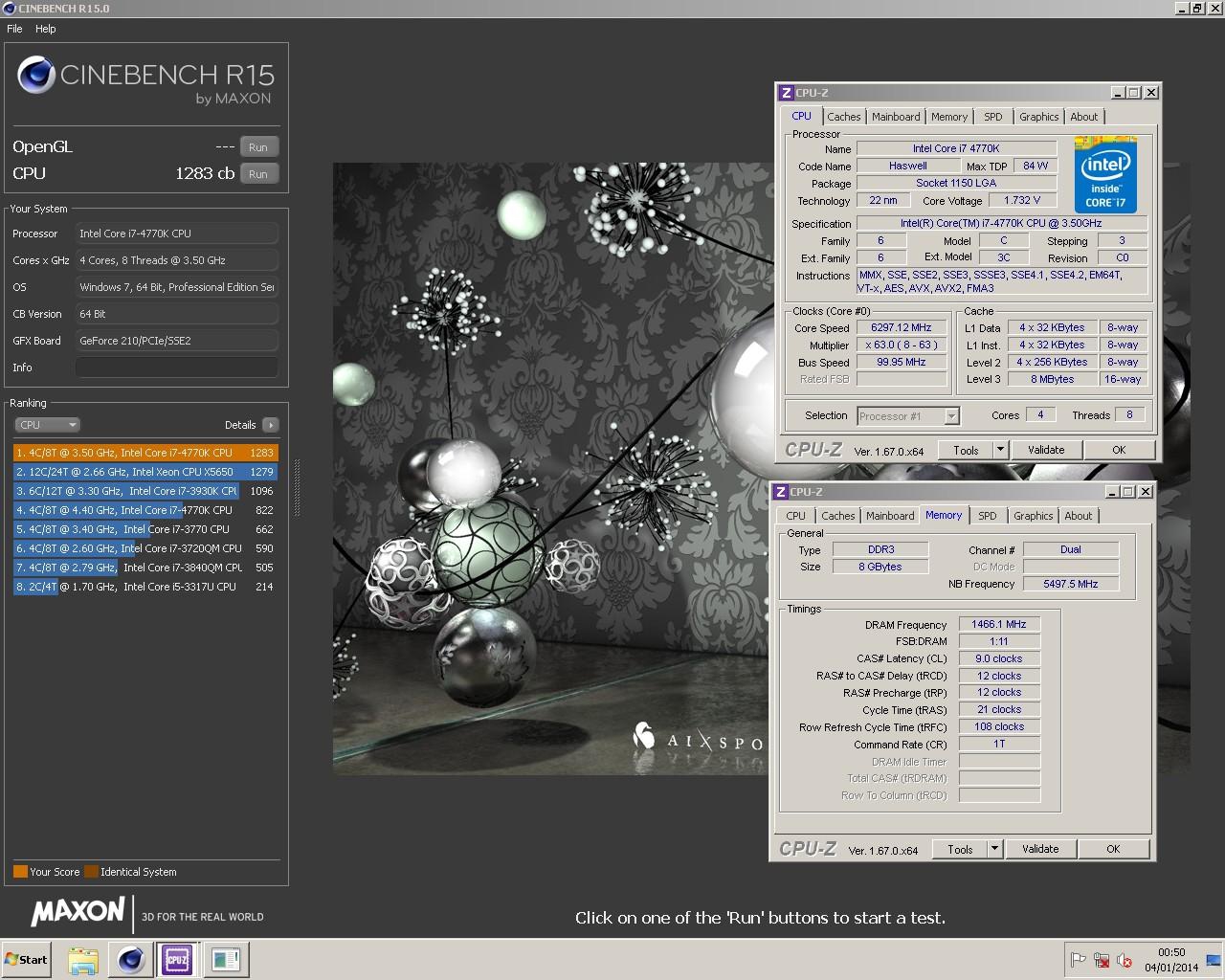Screen dimensions: 1225x980
Task: Select the Cinebench taskbar icon
Action: click(131, 960)
